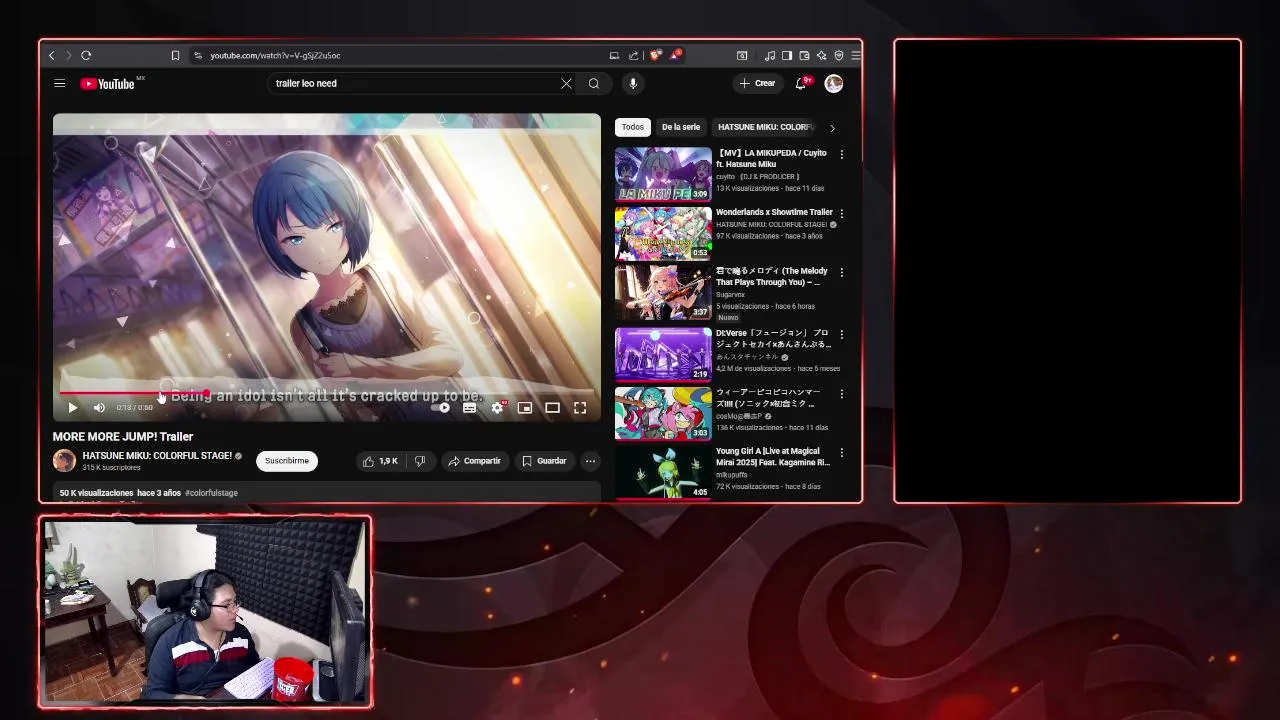This screenshot has height=720, width=1280.
Task: Open the Leo AI sparkle icon
Action: 821,56
